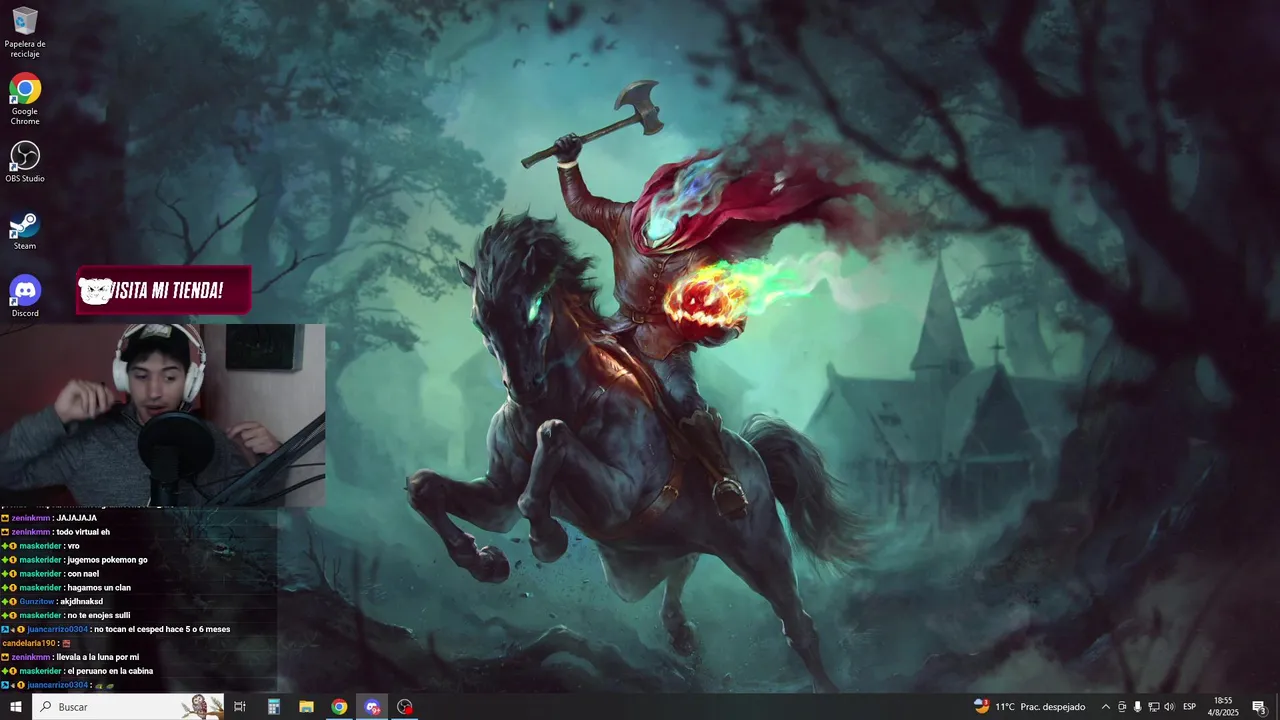Image resolution: width=1280 pixels, height=720 pixels.
Task: Select the OBS Studio desktop shortcut
Action: [25, 161]
